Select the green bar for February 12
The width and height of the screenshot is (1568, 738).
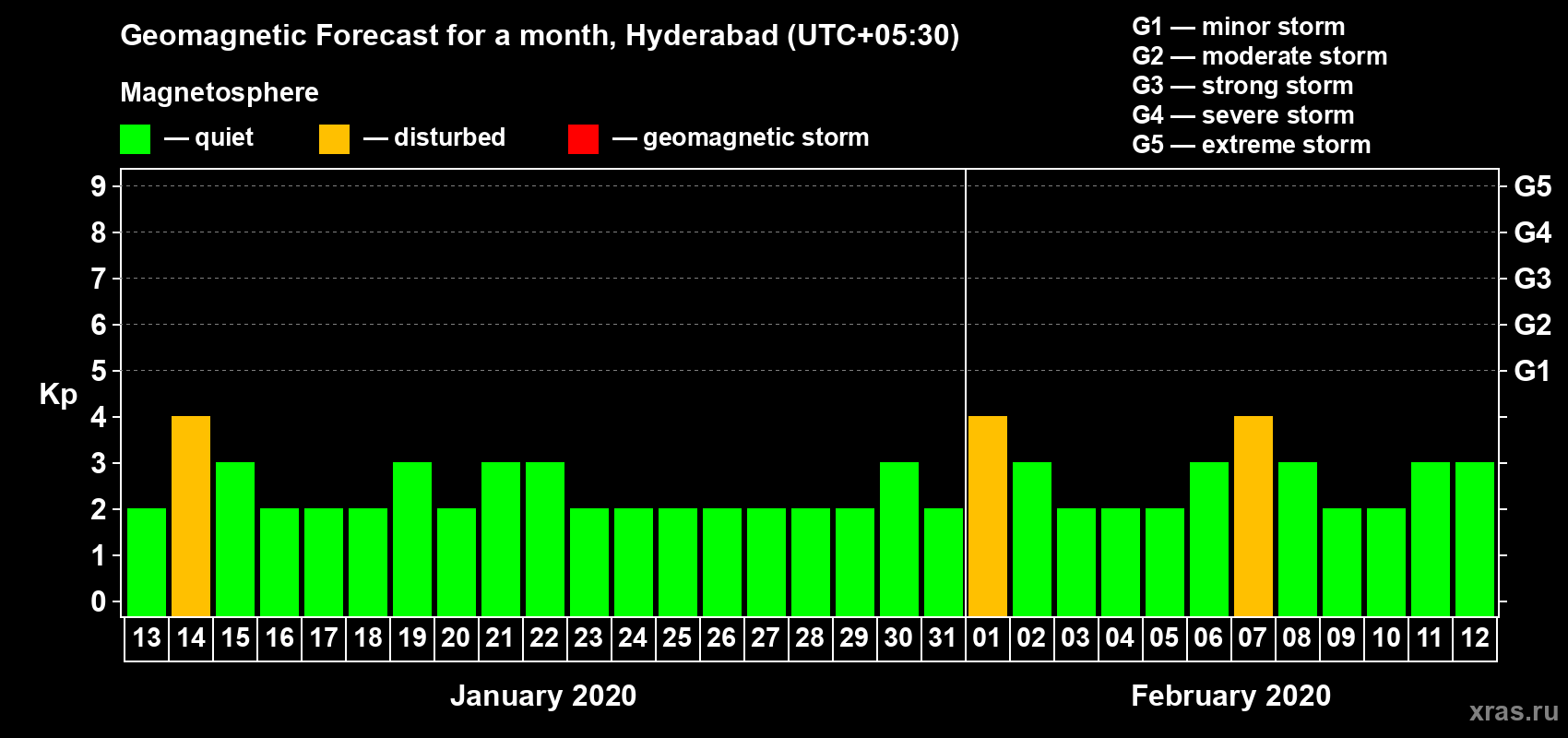1475,540
